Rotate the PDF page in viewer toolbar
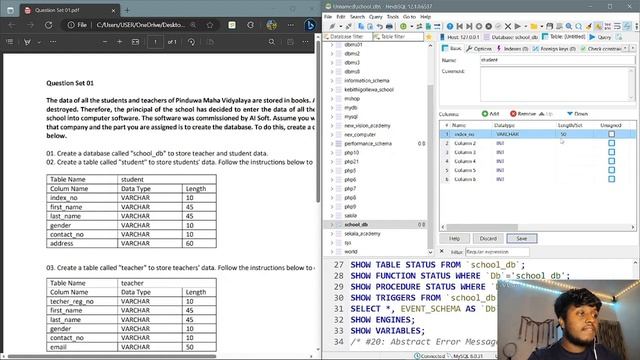 pos(191,42)
